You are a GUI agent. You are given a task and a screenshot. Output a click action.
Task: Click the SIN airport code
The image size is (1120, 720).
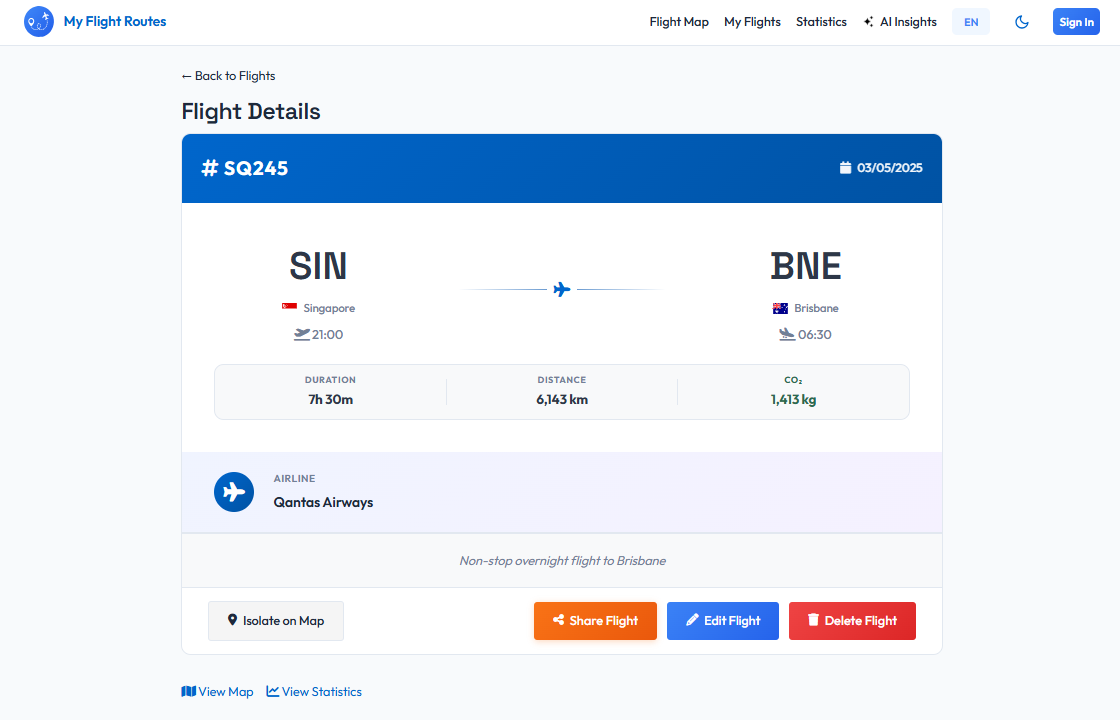pos(318,266)
